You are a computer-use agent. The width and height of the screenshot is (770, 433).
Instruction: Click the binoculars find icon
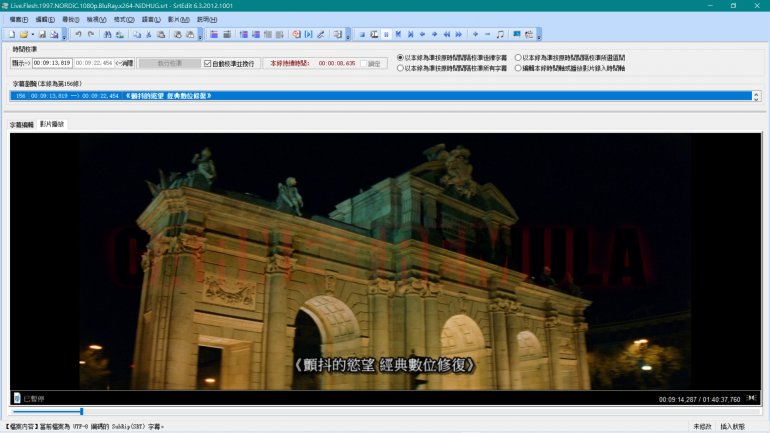pos(107,34)
